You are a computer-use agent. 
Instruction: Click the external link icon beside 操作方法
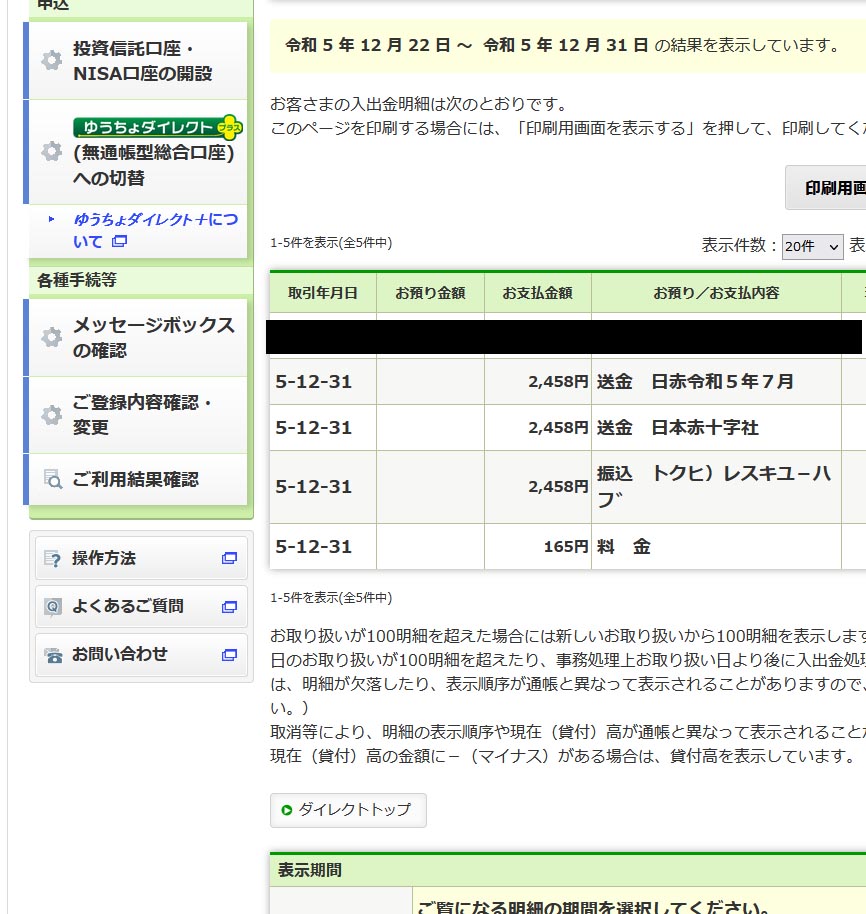[230, 558]
